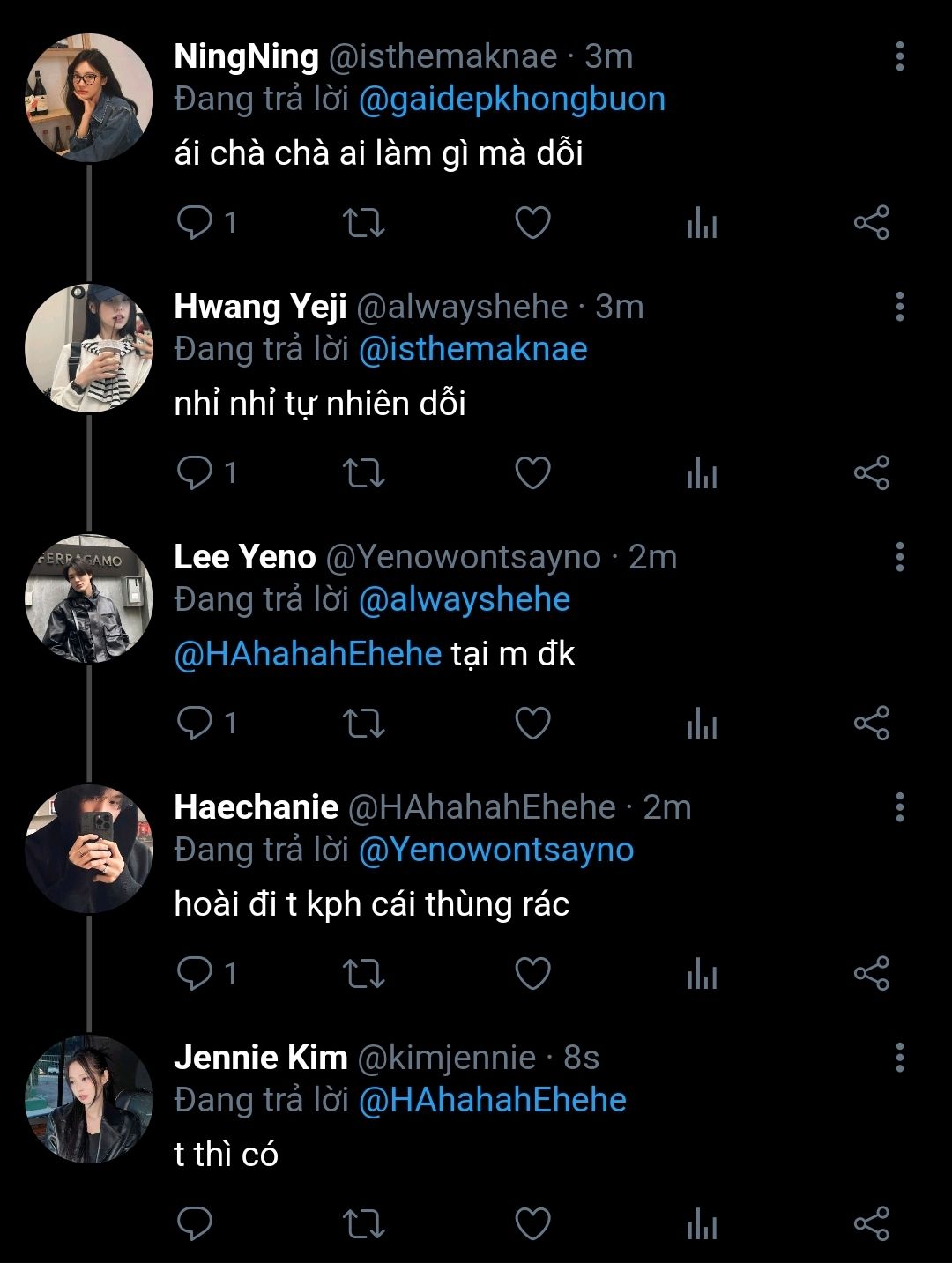Like Lee Yeno's tweet
The width and height of the screenshot is (952, 1263).
pyautogui.click(x=532, y=724)
